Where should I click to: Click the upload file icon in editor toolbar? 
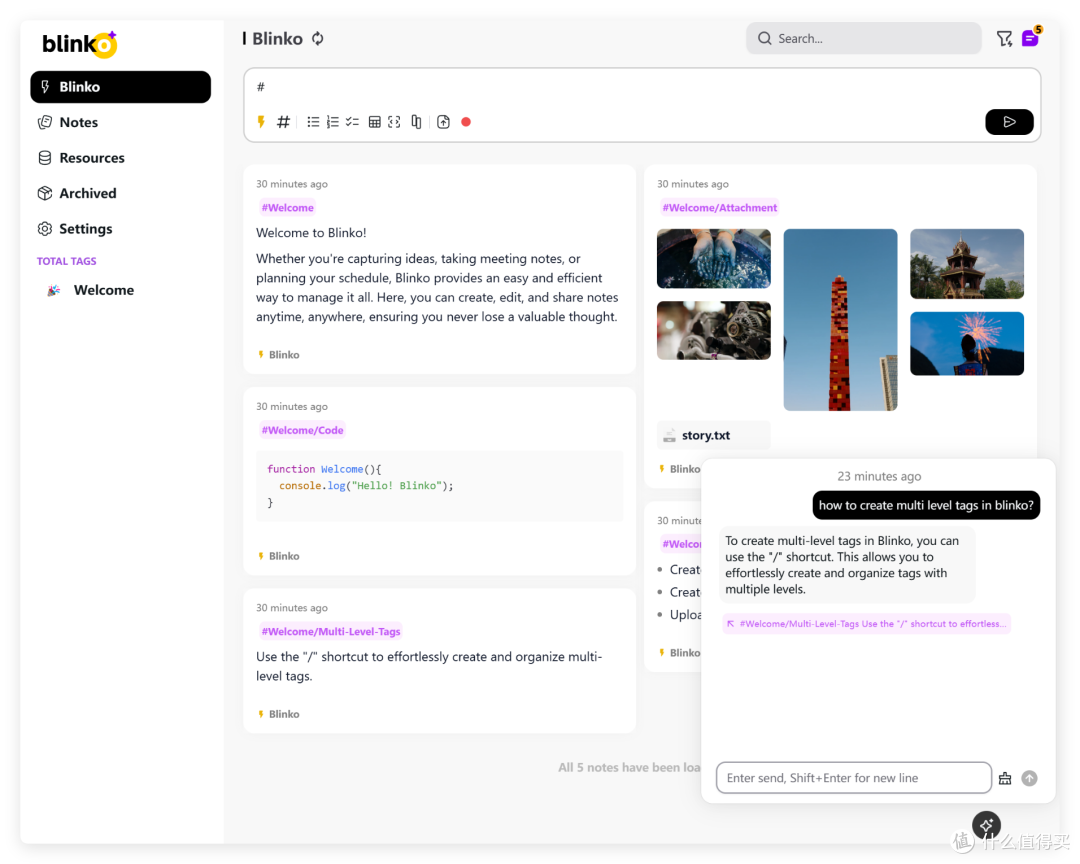tap(444, 122)
